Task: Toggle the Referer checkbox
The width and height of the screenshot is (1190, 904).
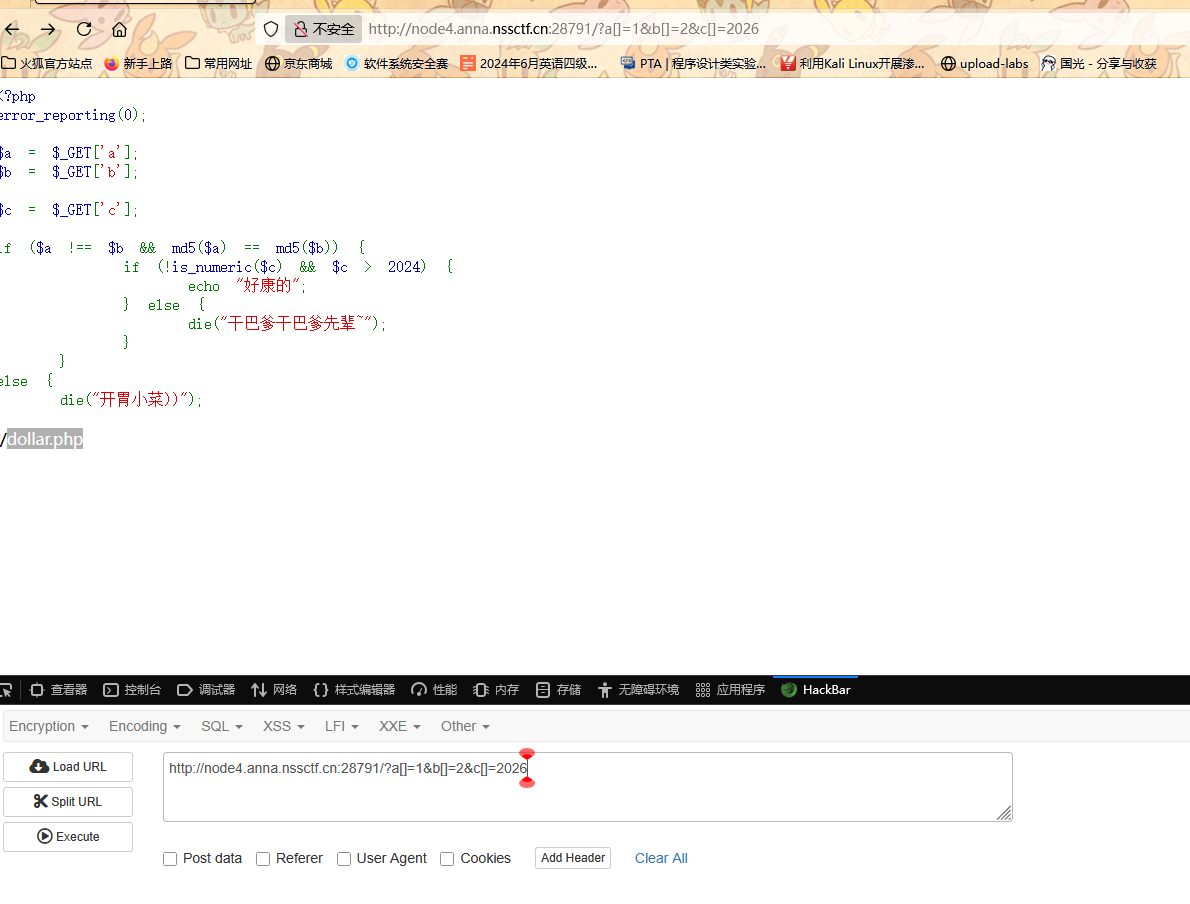Action: (263, 859)
